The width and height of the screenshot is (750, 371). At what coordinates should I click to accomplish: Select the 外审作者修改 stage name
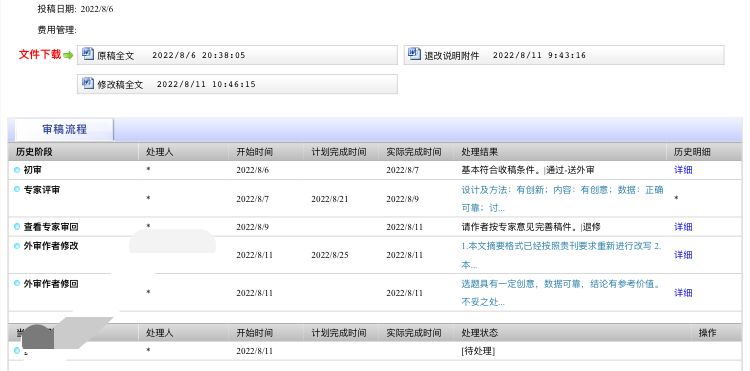click(x=51, y=246)
